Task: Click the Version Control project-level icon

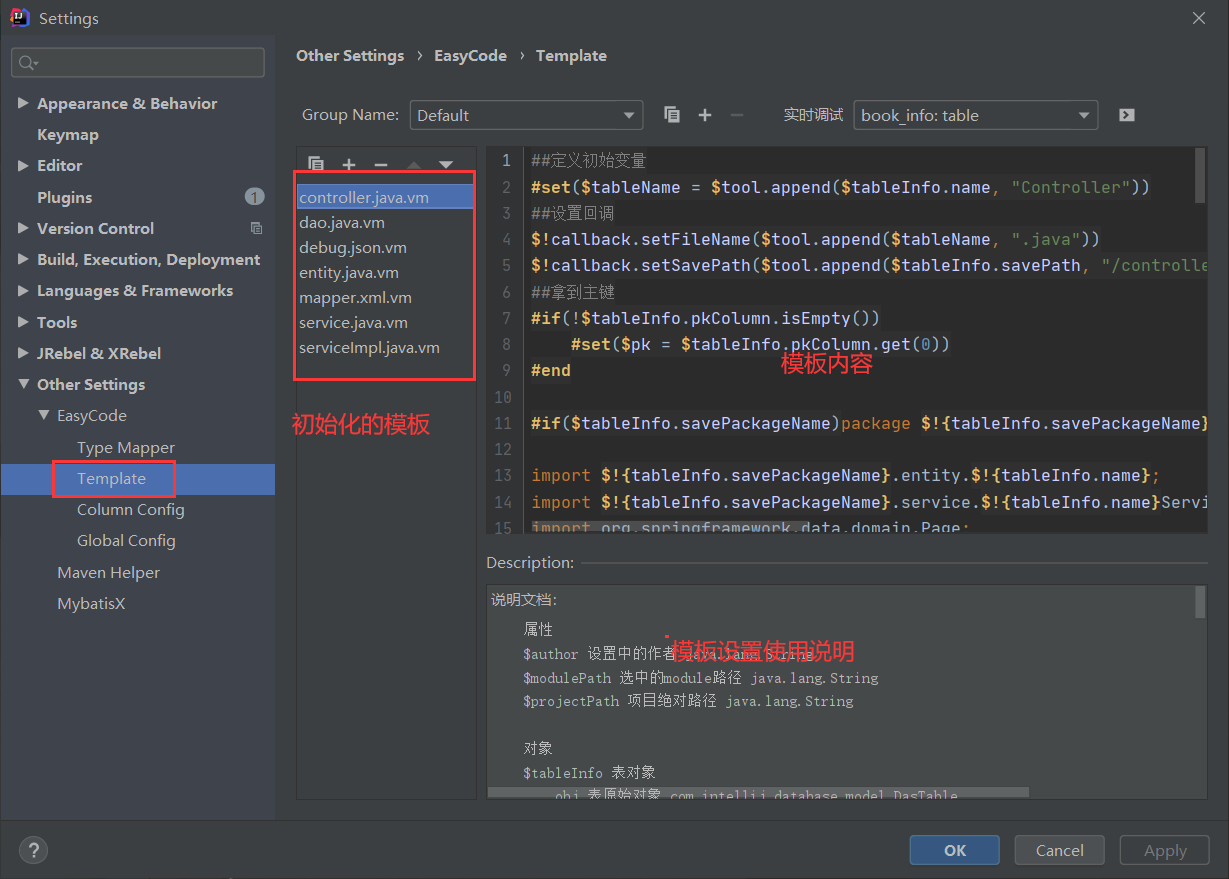Action: point(256,228)
